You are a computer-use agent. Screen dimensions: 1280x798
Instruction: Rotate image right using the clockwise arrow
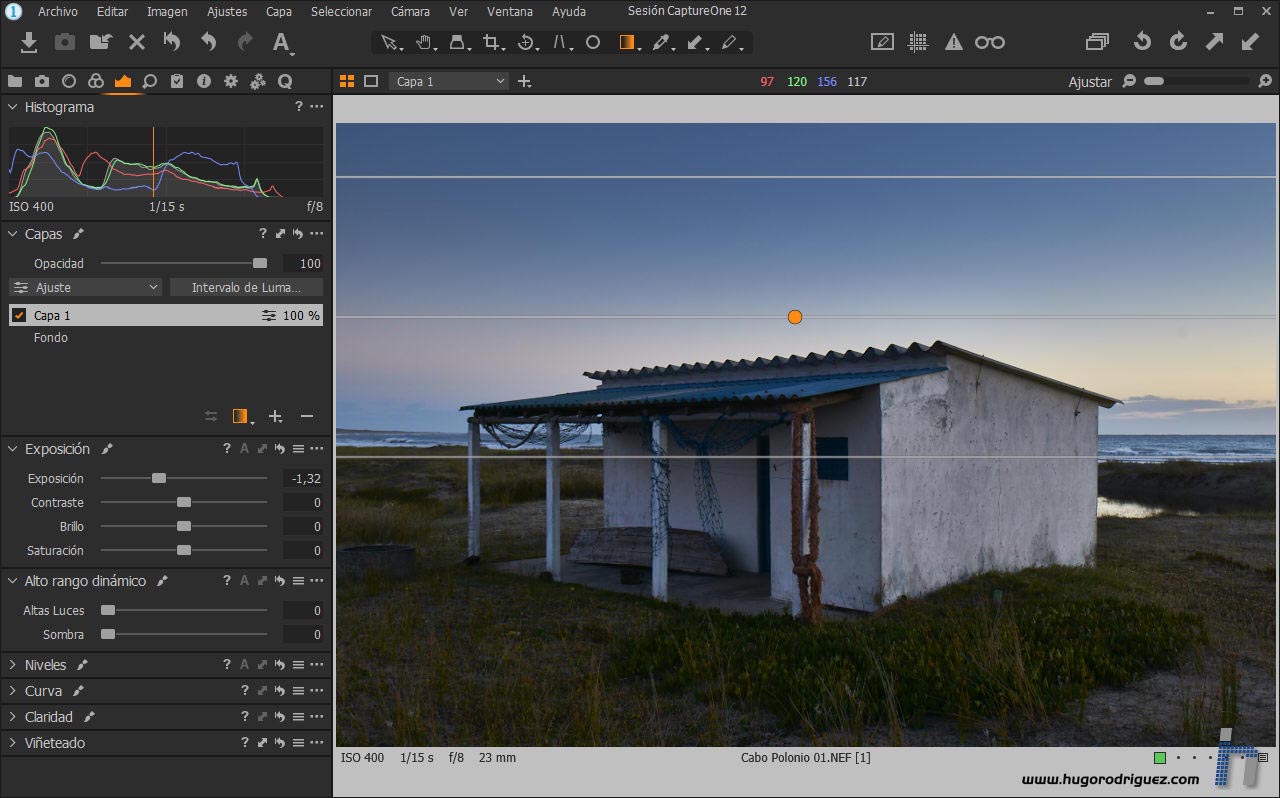[1178, 42]
